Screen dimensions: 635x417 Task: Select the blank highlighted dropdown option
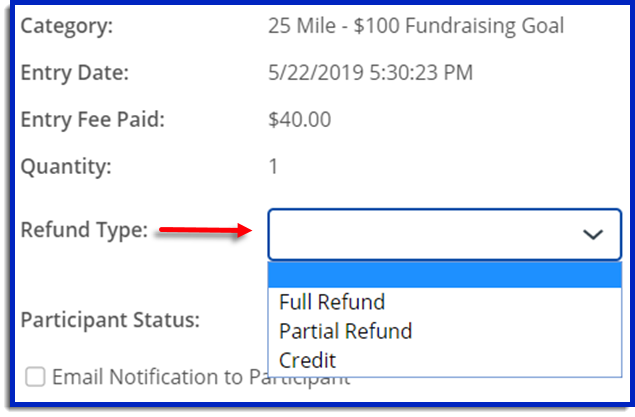pos(444,275)
